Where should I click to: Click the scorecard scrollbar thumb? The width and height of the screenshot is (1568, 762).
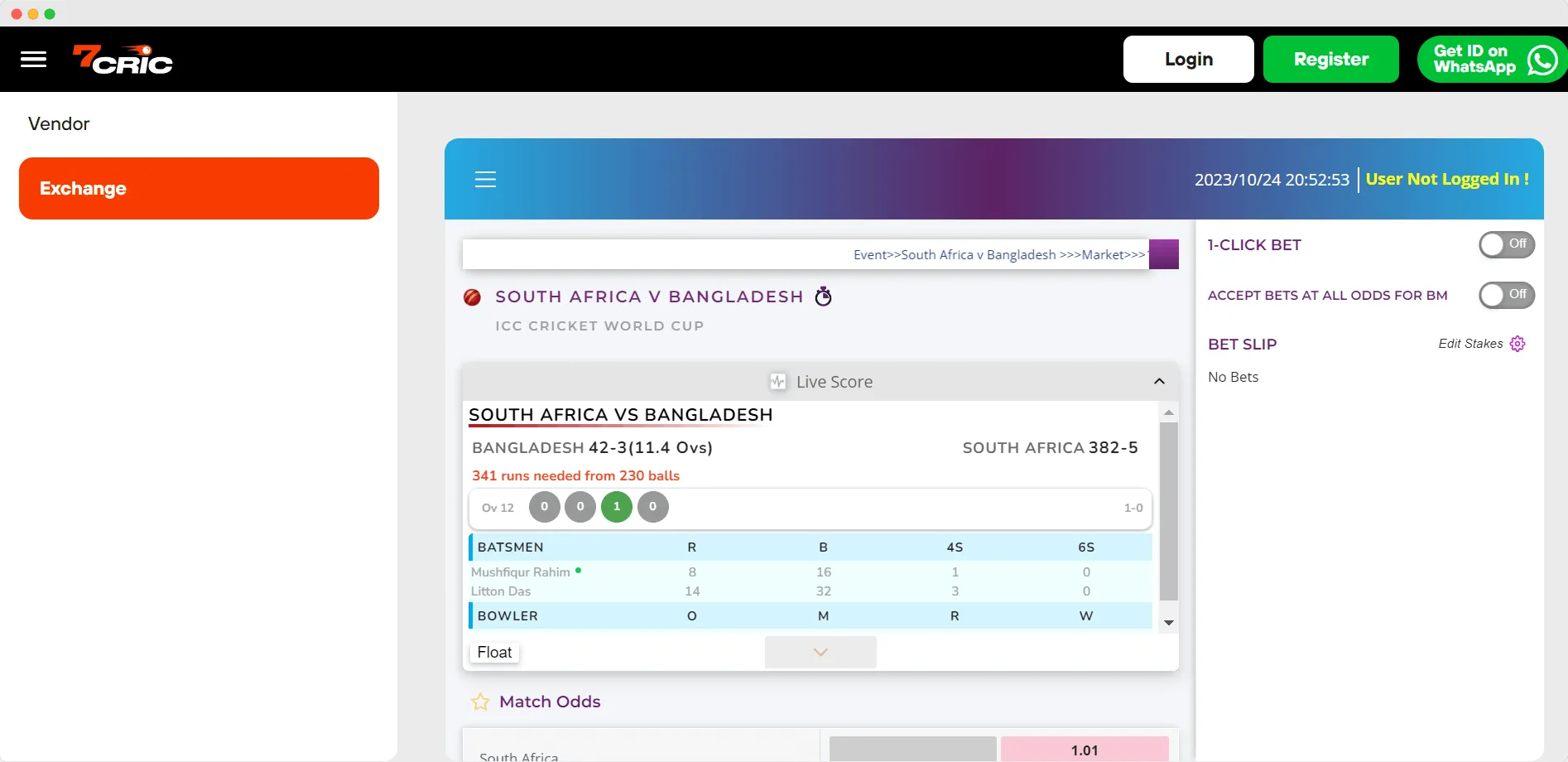[x=1169, y=511]
